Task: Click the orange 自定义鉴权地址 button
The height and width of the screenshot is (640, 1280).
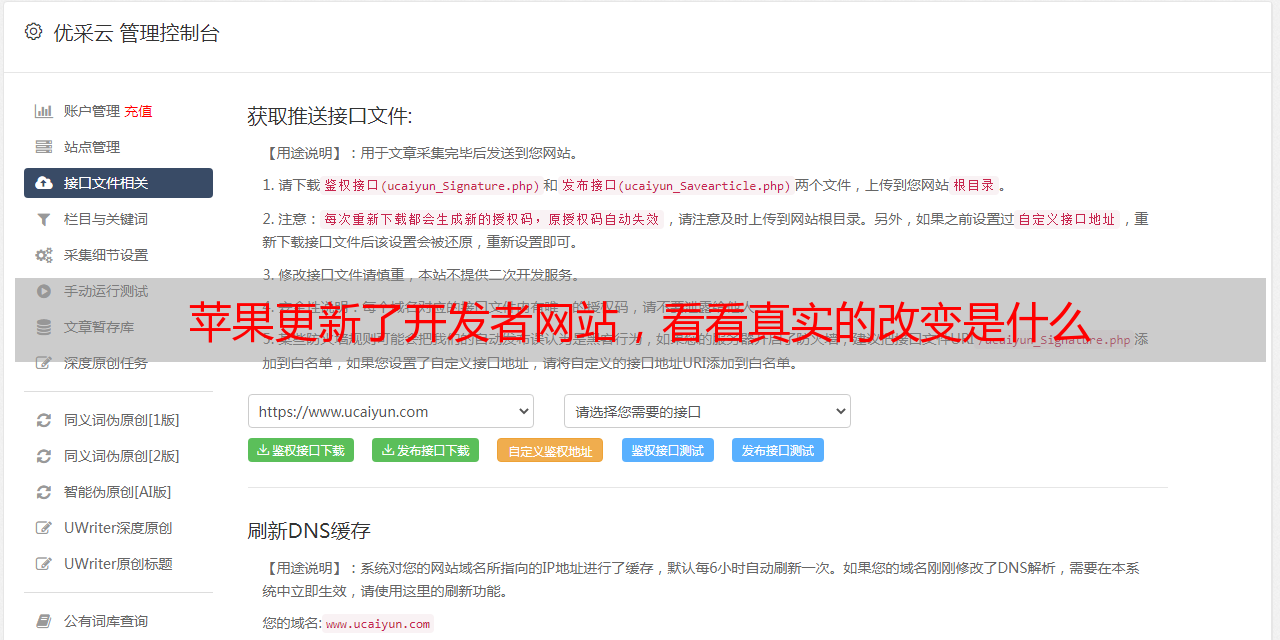Action: [x=550, y=450]
